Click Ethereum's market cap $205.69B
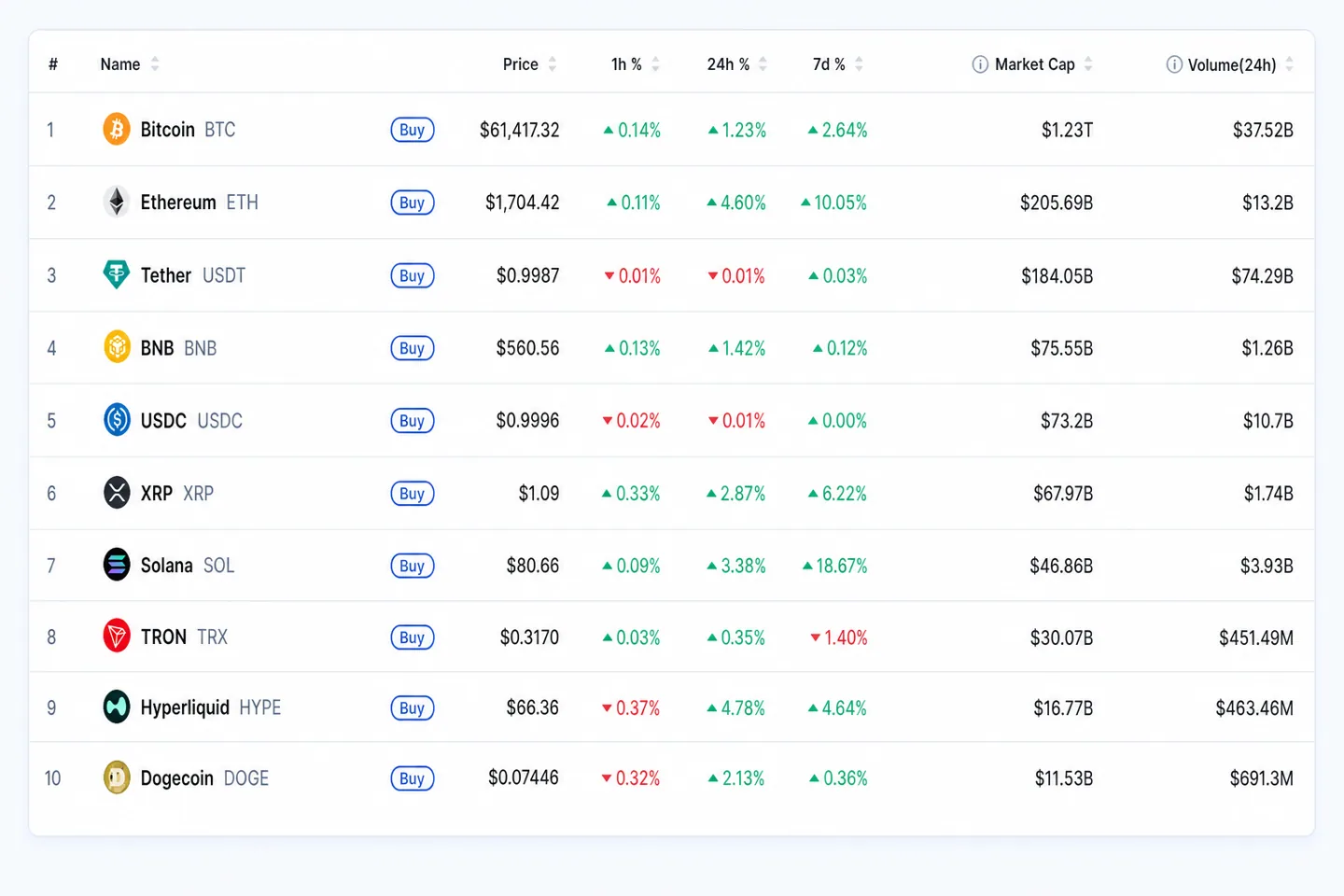 (1057, 203)
